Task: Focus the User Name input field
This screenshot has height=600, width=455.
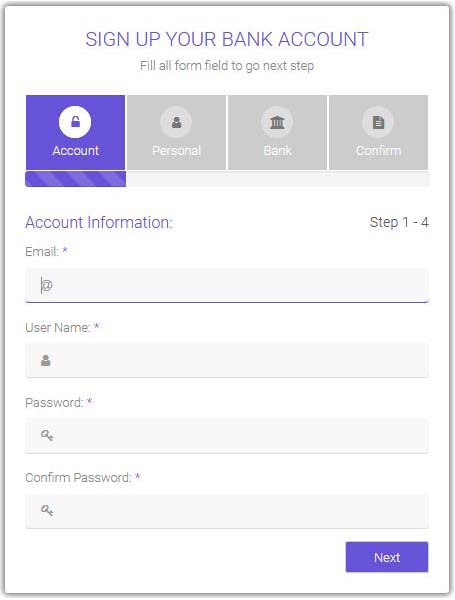Action: pos(227,360)
